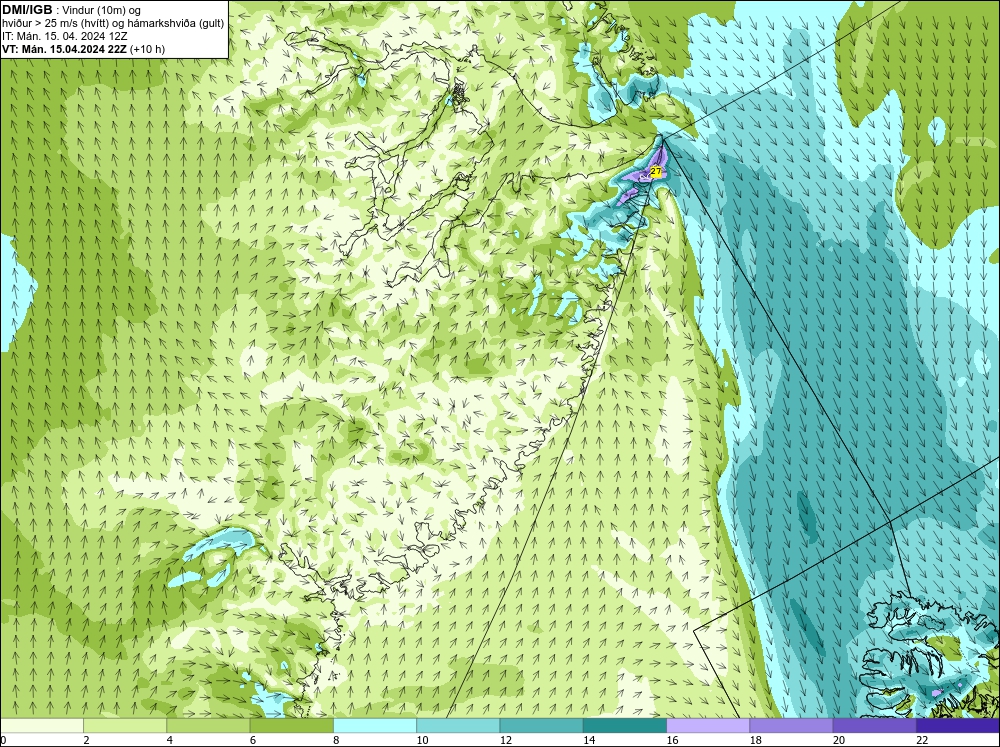
Task: Click the 8-10 m/s light cyan swatch
Action: tap(375, 726)
